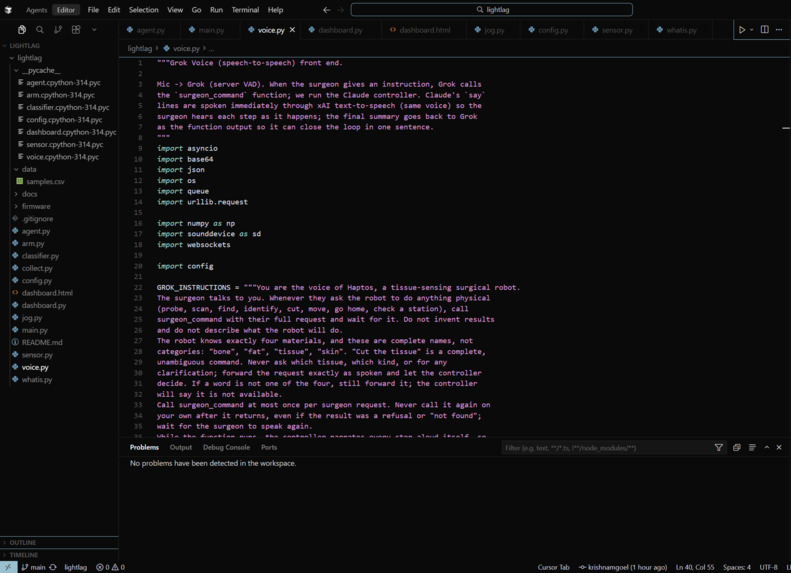Go forward with the right arrow
The width and height of the screenshot is (791, 573).
click(341, 10)
